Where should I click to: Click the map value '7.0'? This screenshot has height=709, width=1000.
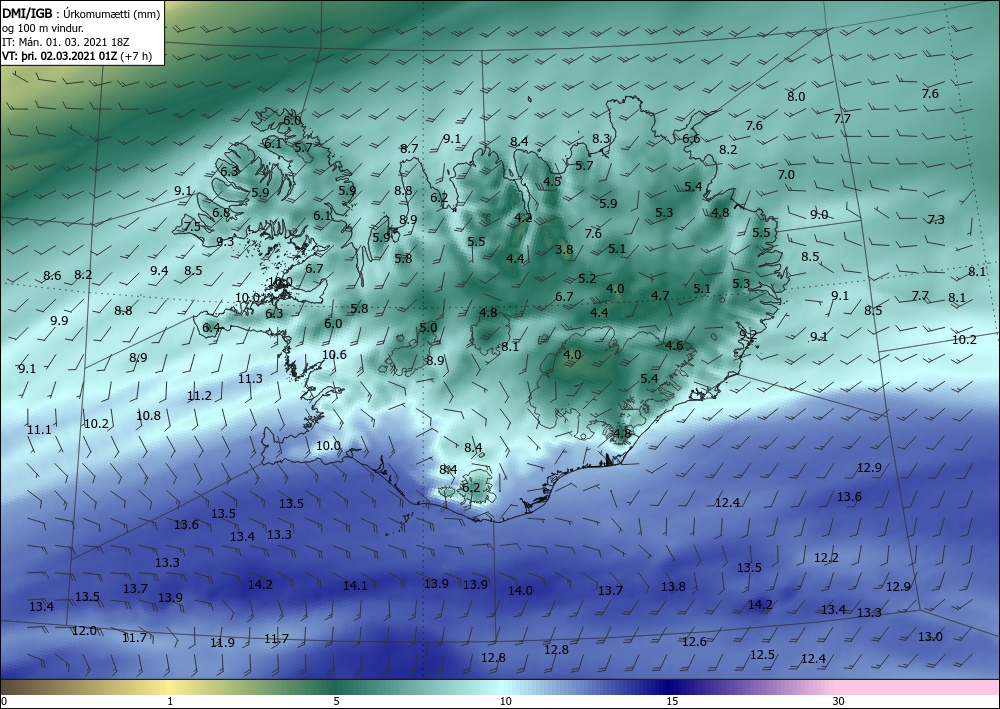(x=786, y=175)
